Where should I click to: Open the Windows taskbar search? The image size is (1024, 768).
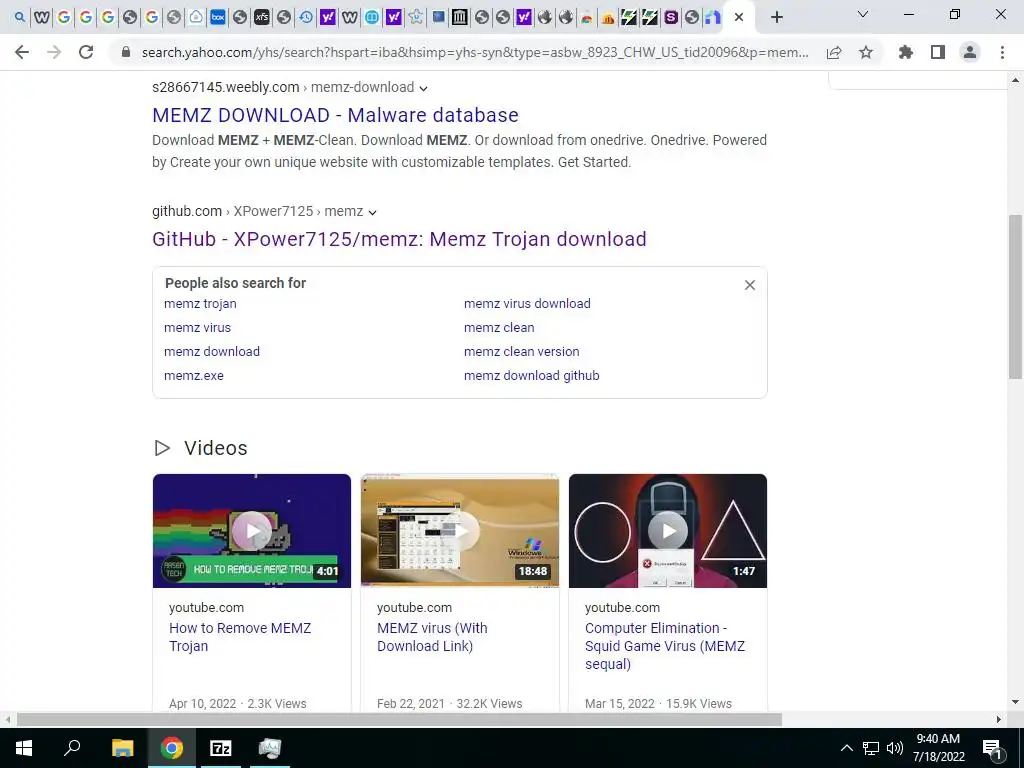pos(72,748)
